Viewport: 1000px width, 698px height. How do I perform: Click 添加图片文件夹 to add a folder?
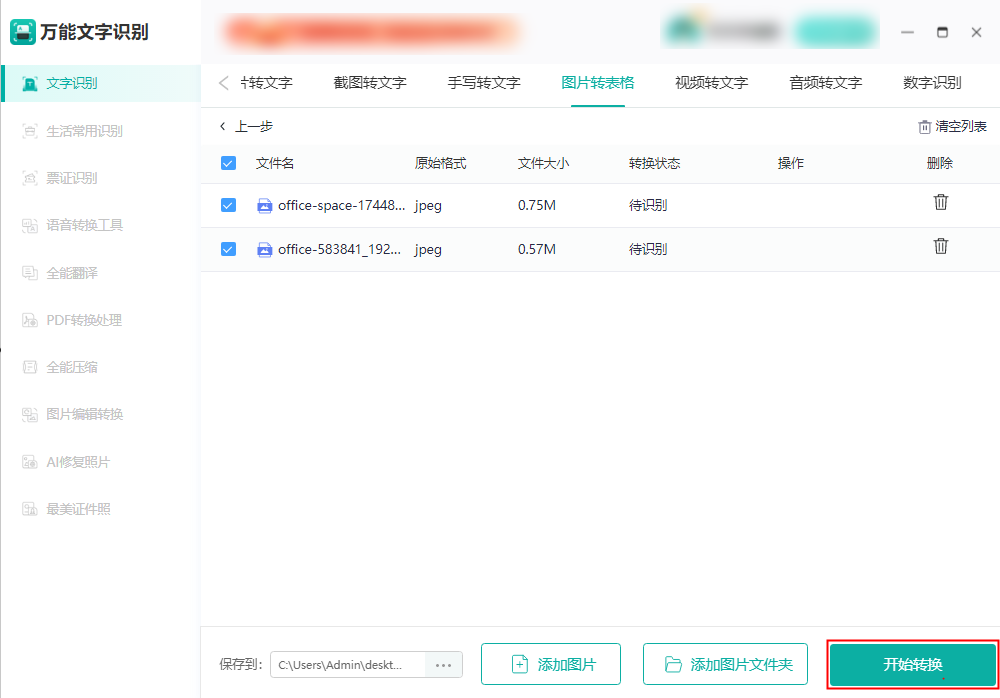[x=725, y=664]
